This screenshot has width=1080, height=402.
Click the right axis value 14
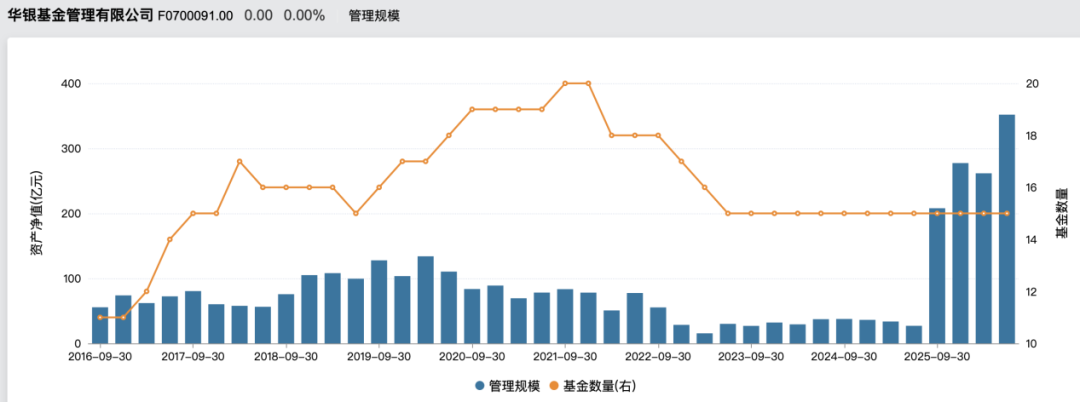(x=1032, y=240)
